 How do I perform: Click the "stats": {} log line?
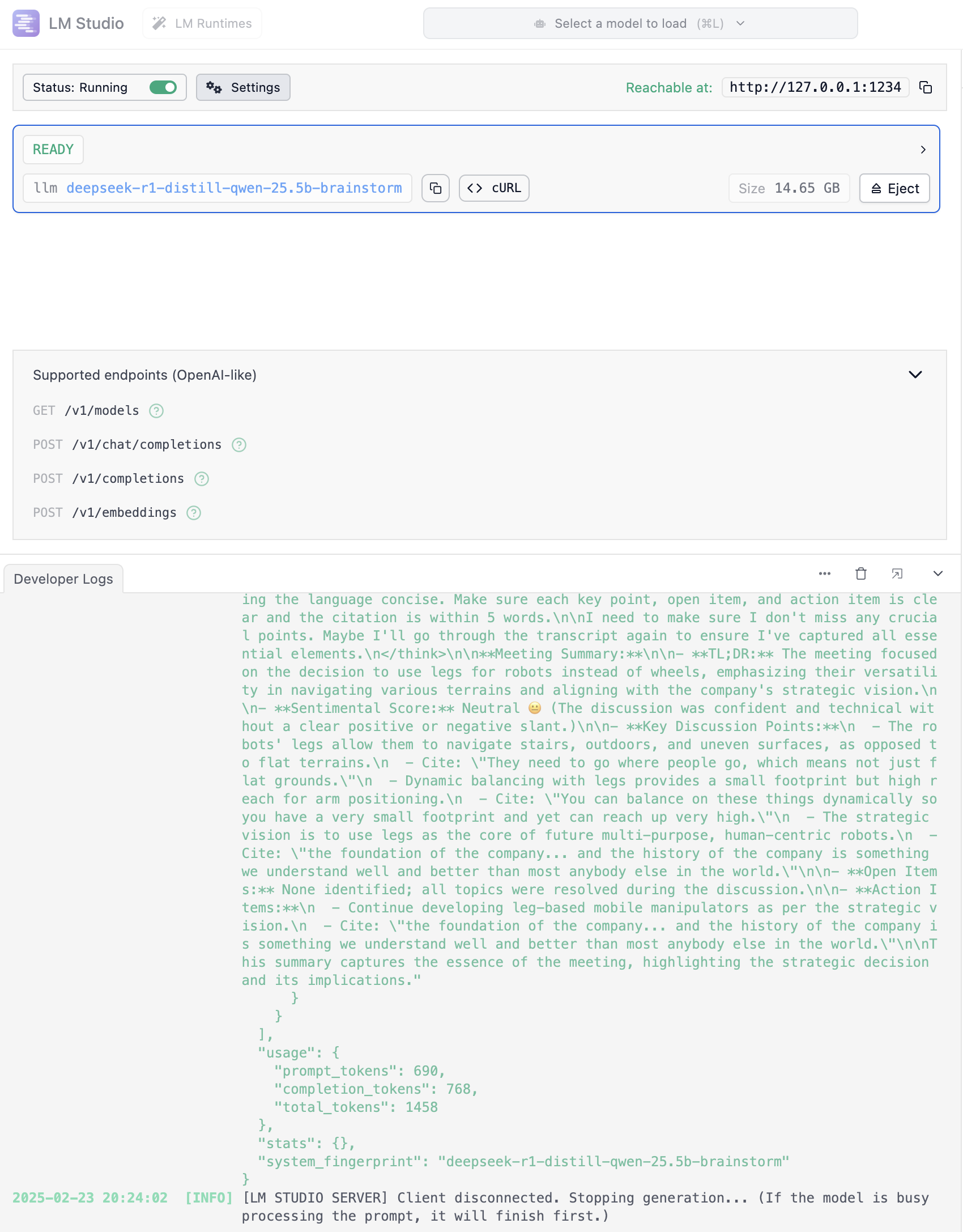306,1144
